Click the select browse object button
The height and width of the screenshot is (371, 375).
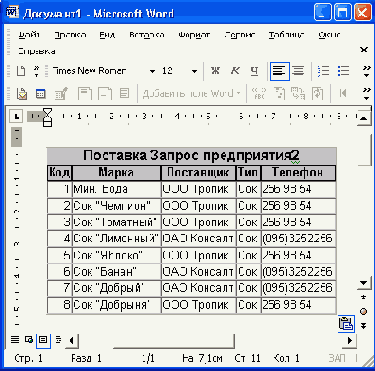pos(364,311)
